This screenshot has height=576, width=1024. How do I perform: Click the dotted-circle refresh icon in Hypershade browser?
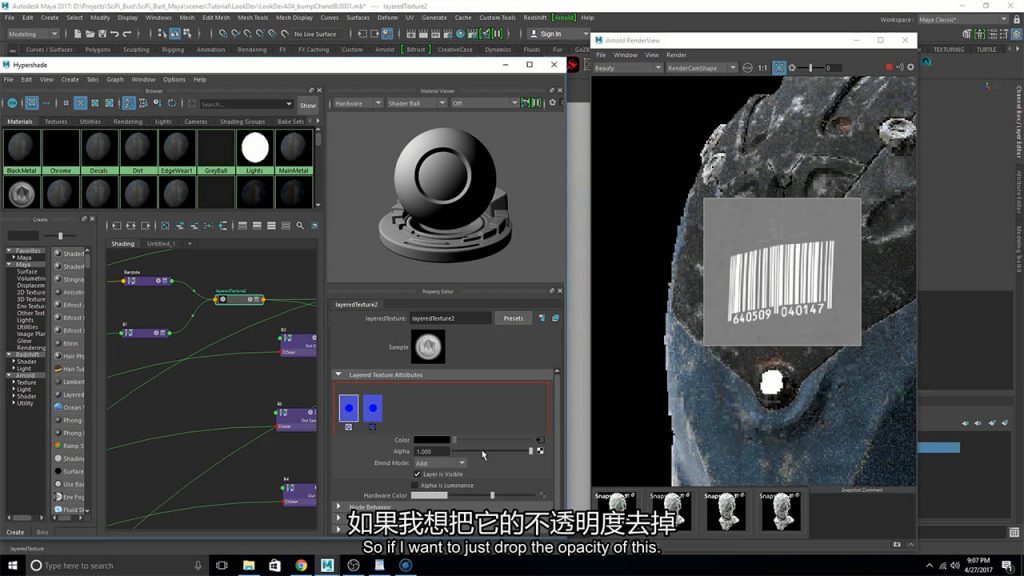pyautogui.click(x=172, y=103)
